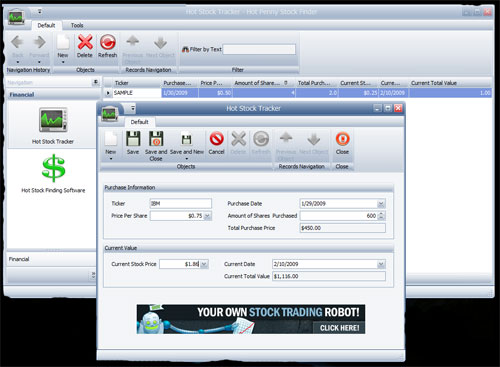Decrease Amount of Shares spinner down
Viewport: 500px width, 367px height.
coord(381,218)
